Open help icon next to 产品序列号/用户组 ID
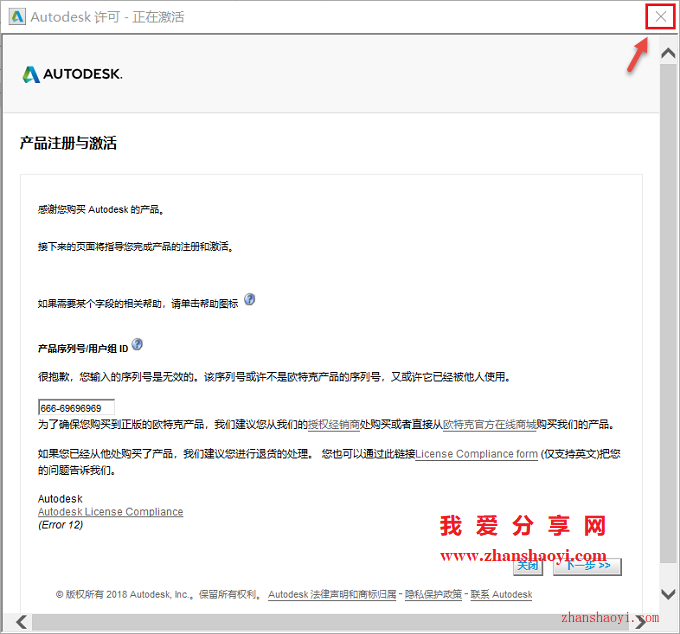The height and width of the screenshot is (634, 680). click(137, 344)
